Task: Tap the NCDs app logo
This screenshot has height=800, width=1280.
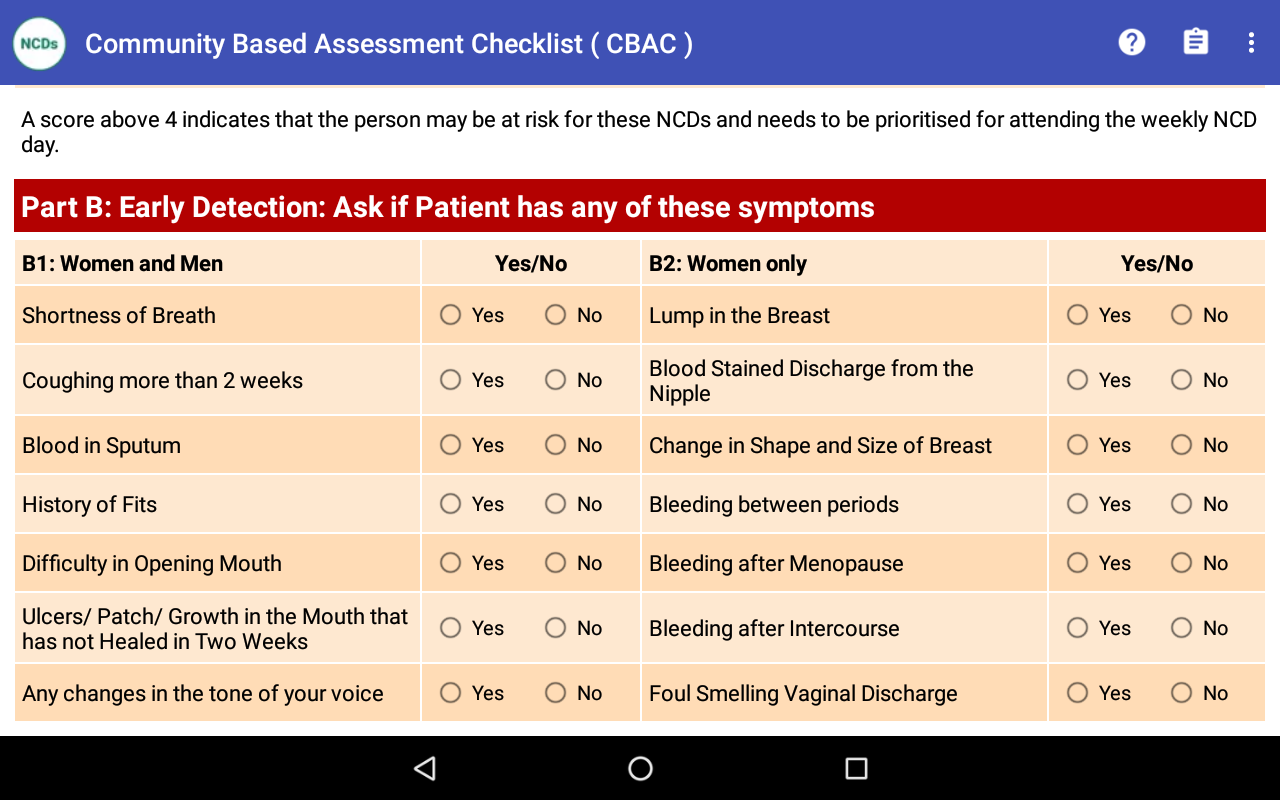Action: (x=39, y=43)
